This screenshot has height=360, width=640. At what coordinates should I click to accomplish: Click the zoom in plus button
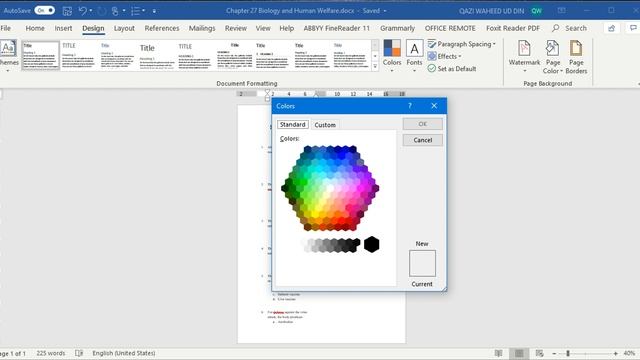[x=616, y=353]
